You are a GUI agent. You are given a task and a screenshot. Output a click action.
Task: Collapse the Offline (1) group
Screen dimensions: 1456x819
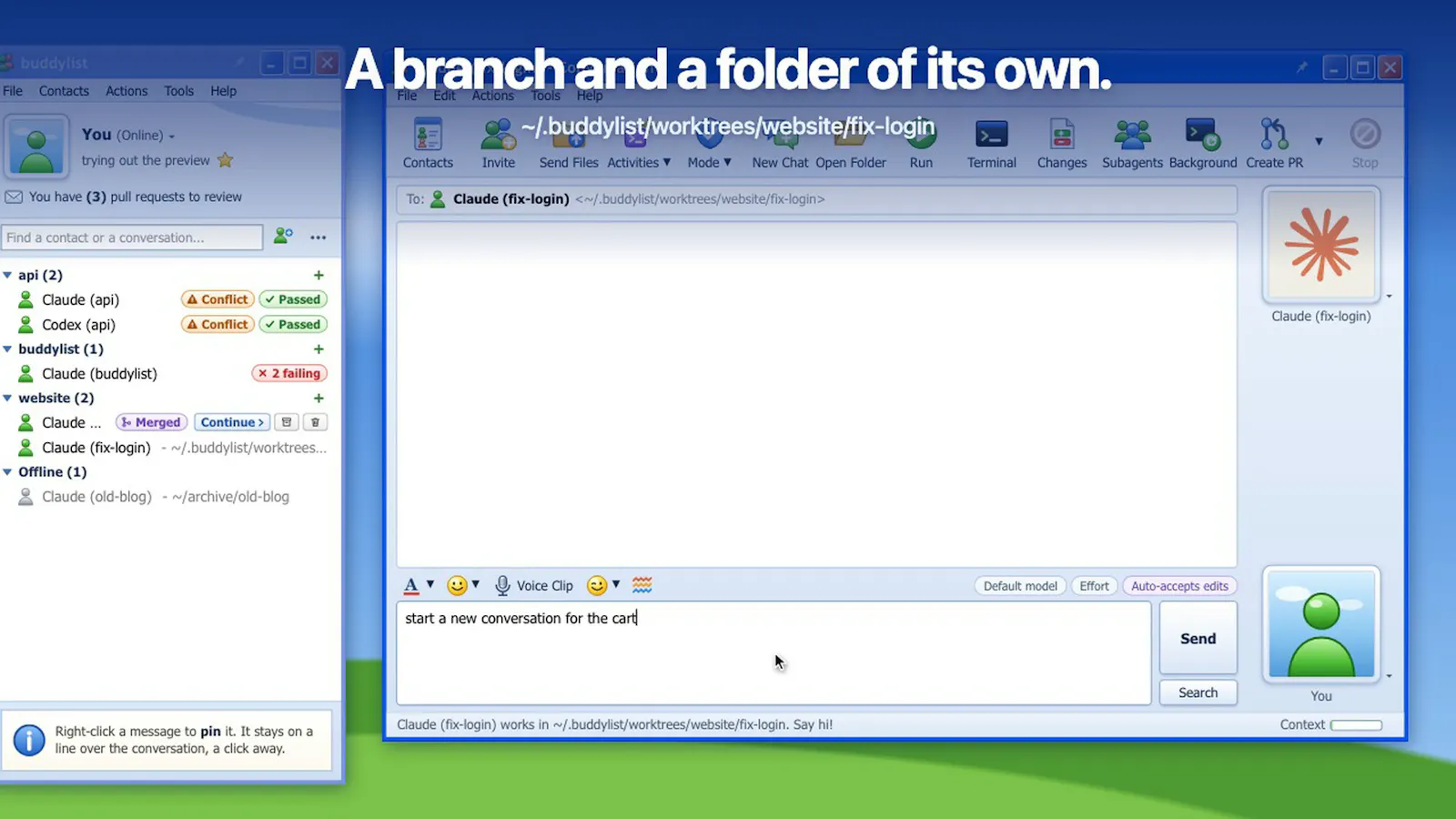pos(7,471)
